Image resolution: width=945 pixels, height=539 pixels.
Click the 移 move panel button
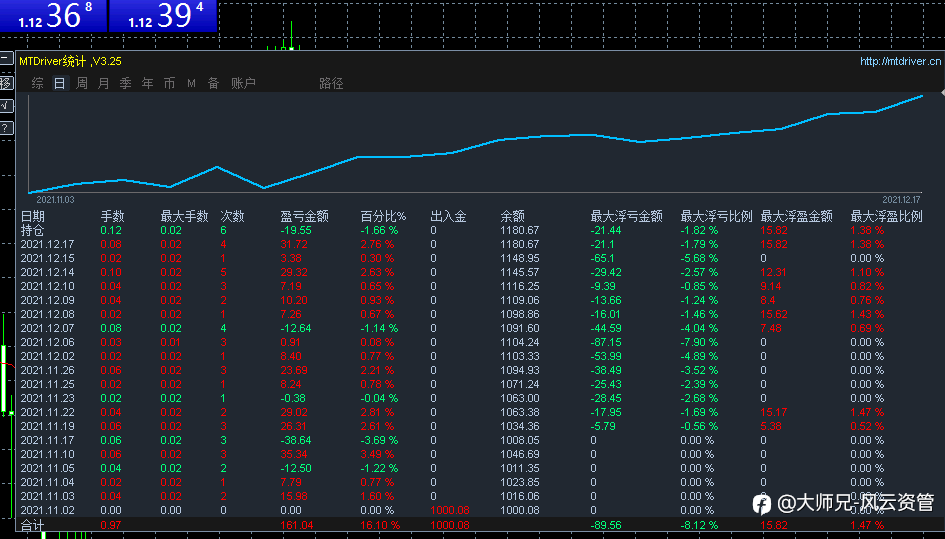pyautogui.click(x=6, y=83)
